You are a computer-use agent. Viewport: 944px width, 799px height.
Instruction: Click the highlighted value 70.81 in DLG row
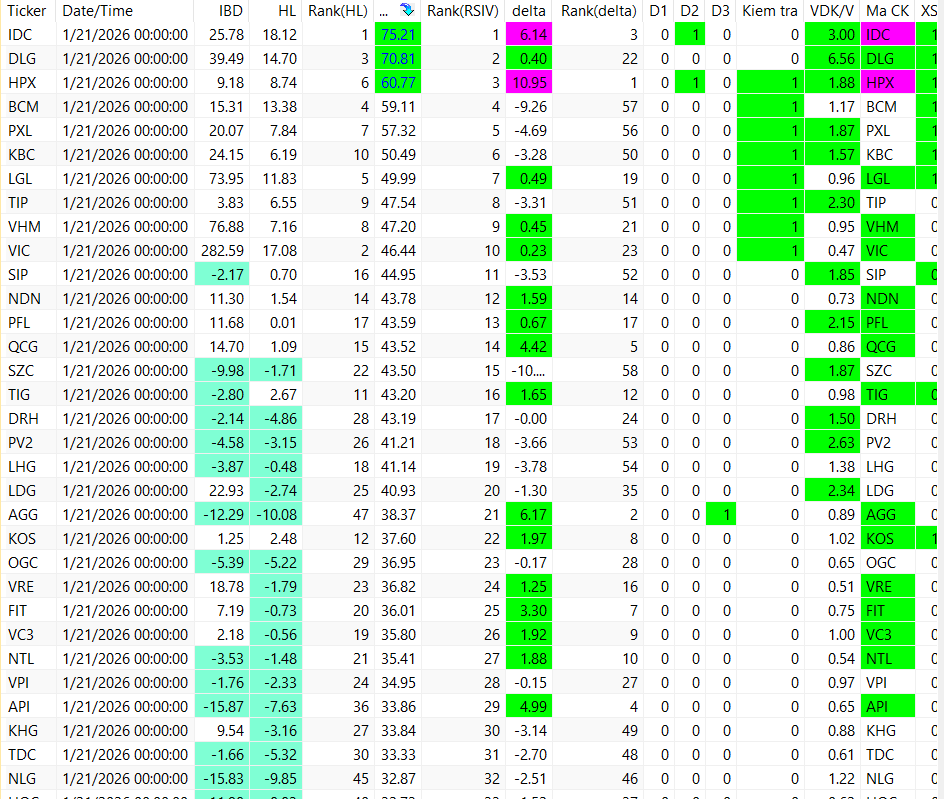tap(398, 59)
